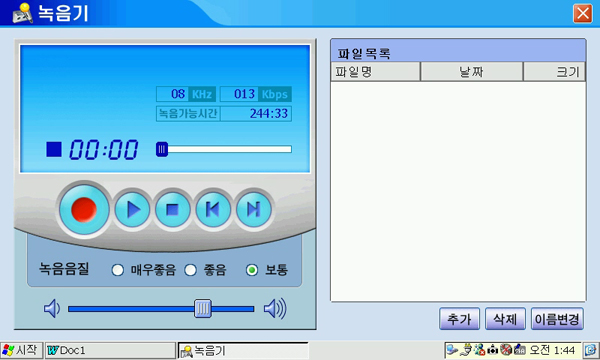Select the 좋음 quality radio button
Image resolution: width=600 pixels, height=360 pixels.
(x=191, y=270)
